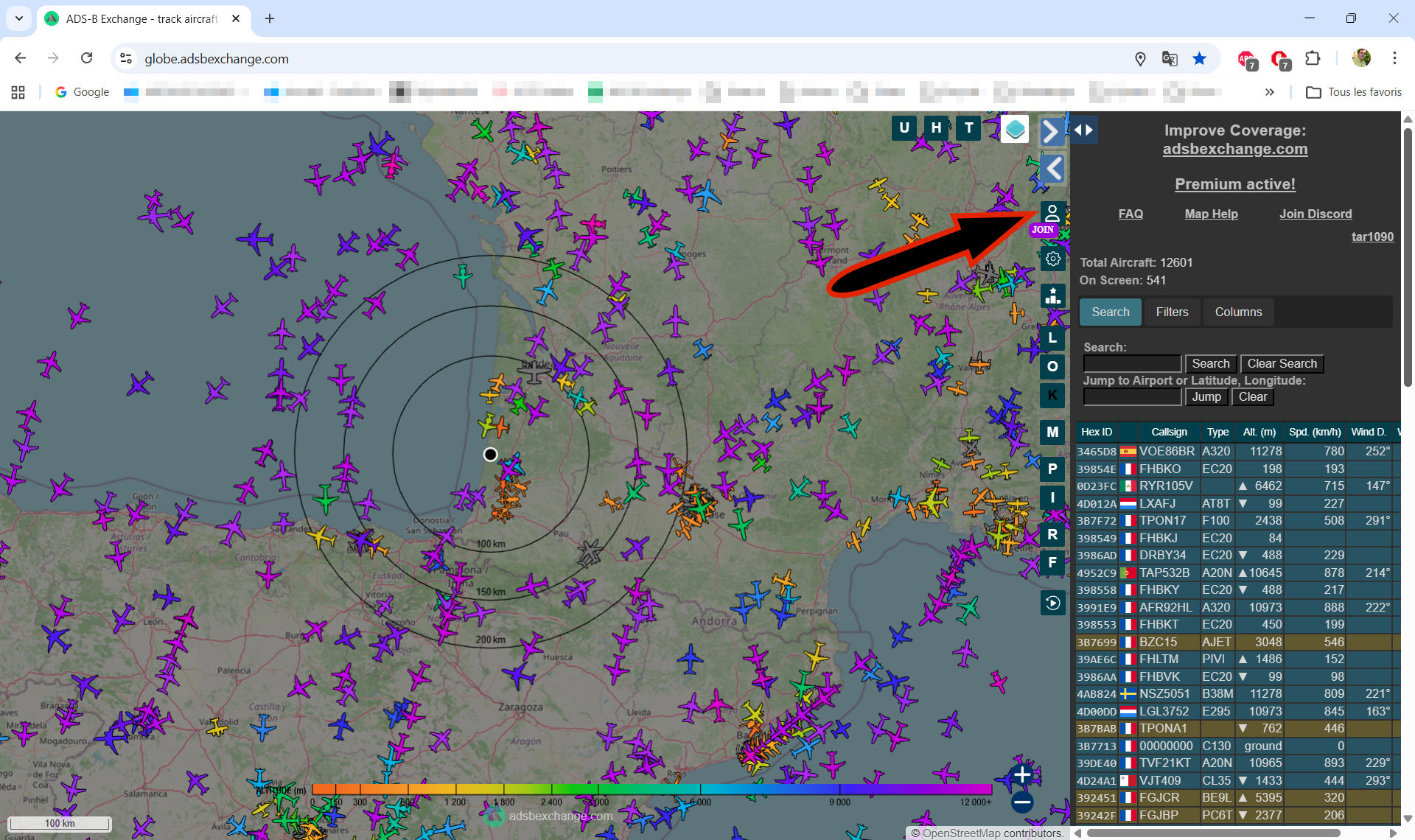This screenshot has width=1415, height=840.
Task: Focus the aircraft Search text field
Action: [1132, 364]
